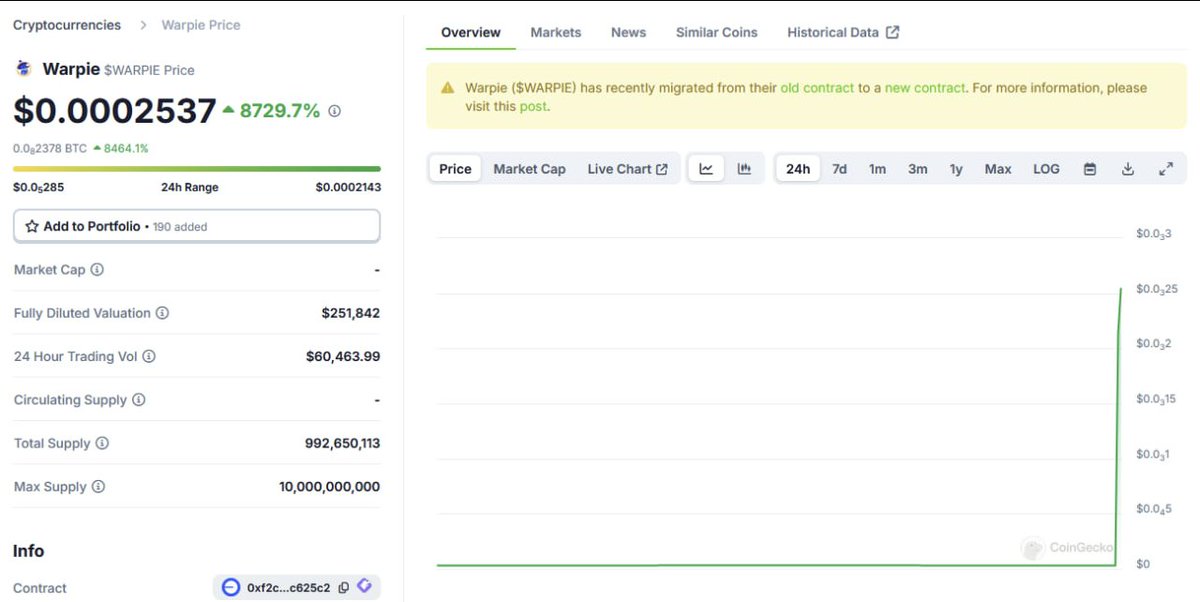Image resolution: width=1200 pixels, height=602 pixels.
Task: Switch to the candlestick chart icon
Action: 745,168
